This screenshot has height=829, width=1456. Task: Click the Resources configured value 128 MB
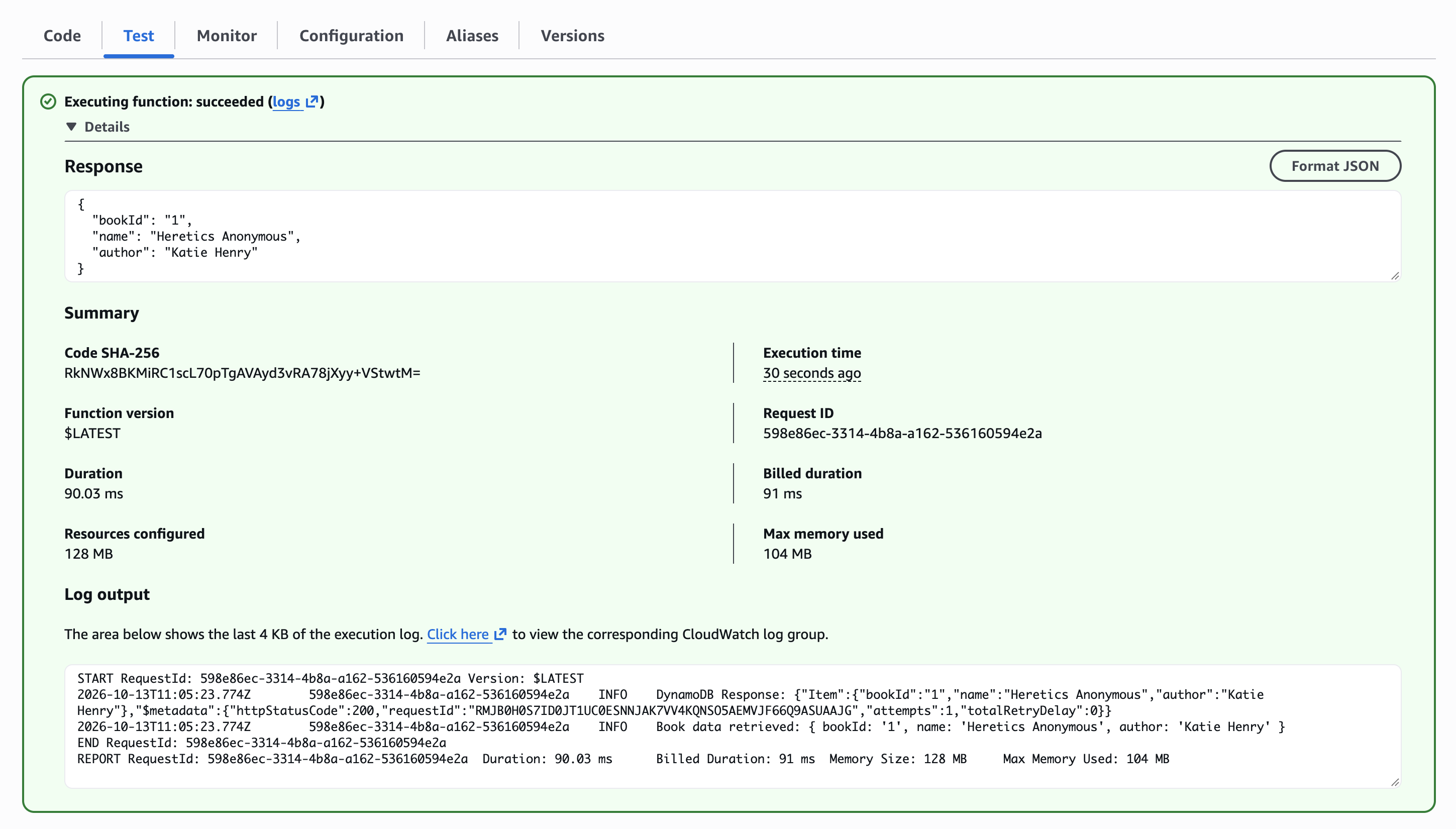click(88, 554)
